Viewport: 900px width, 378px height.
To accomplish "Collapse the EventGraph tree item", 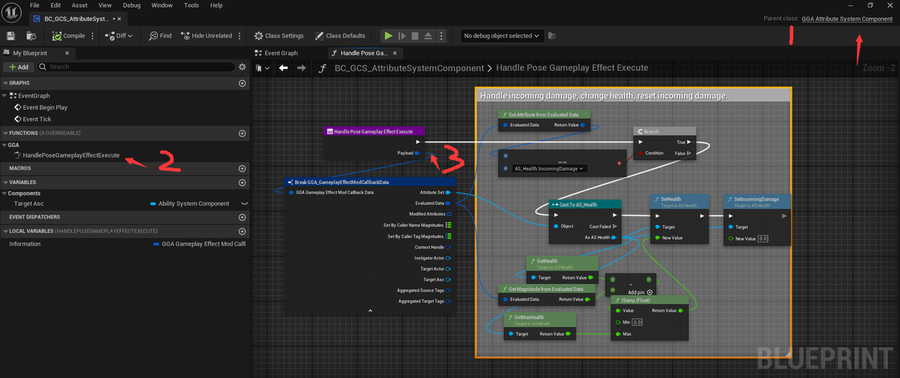I will [x=5, y=96].
